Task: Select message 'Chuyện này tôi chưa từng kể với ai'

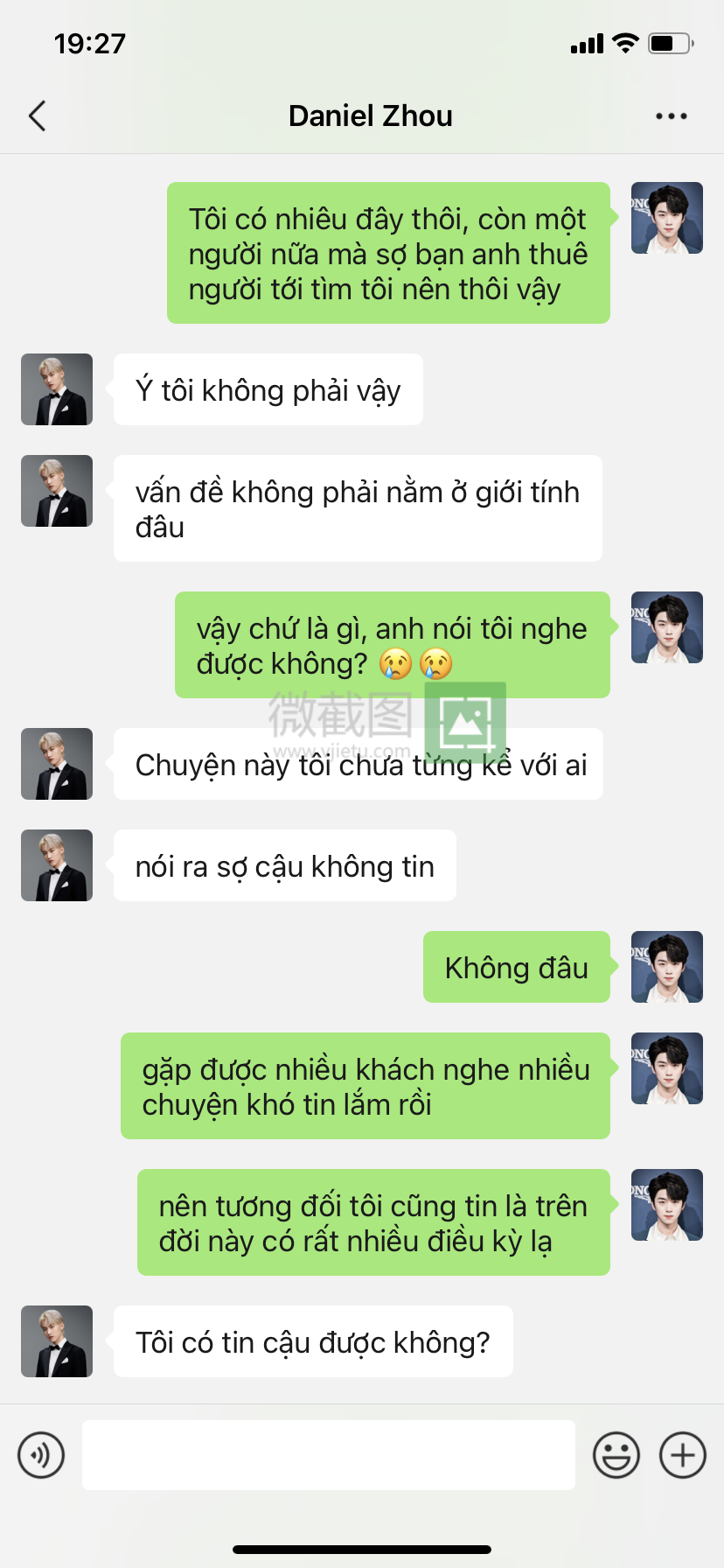Action: click(x=359, y=764)
